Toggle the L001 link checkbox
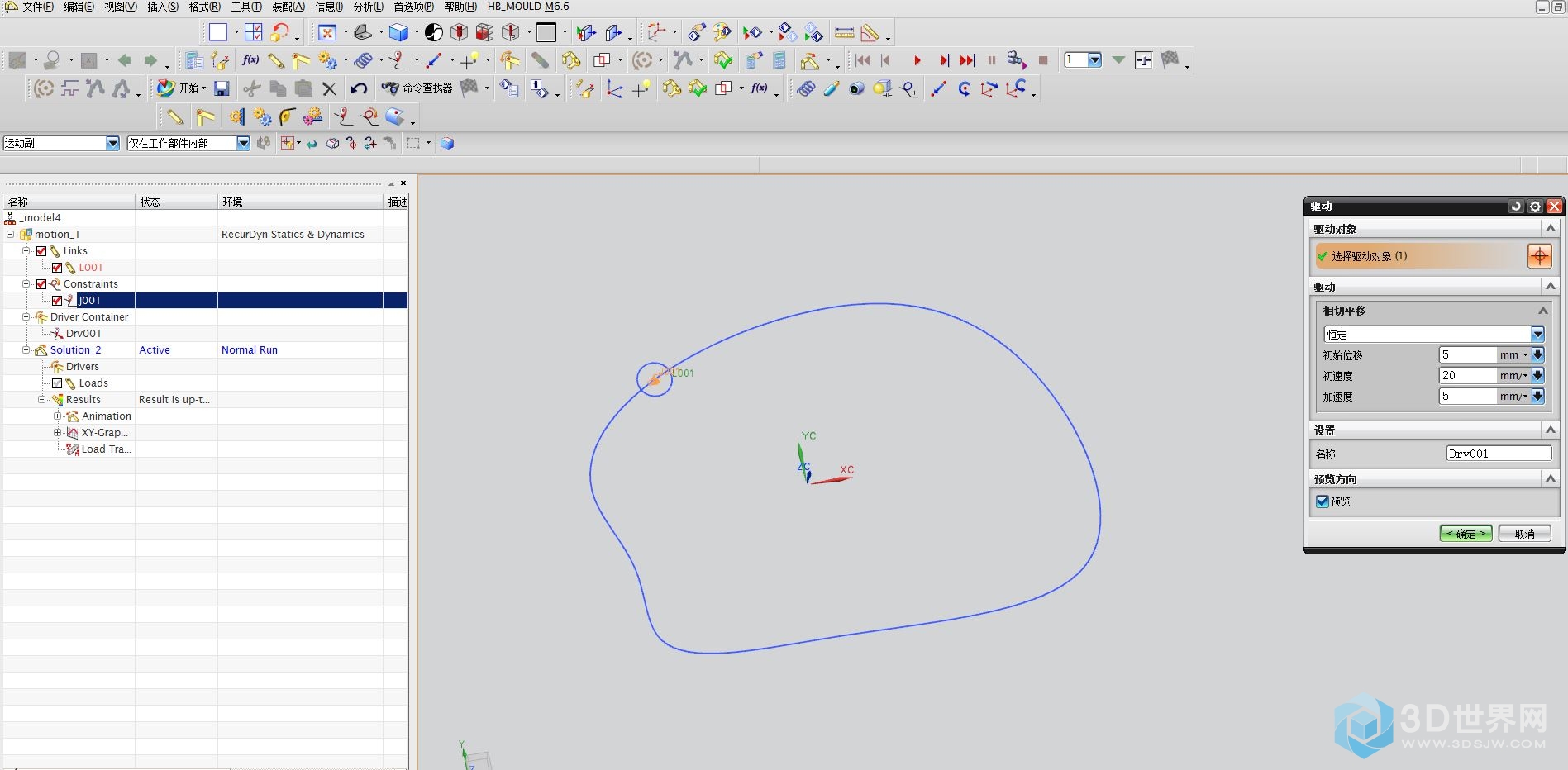Image resolution: width=1568 pixels, height=770 pixels. (57, 268)
